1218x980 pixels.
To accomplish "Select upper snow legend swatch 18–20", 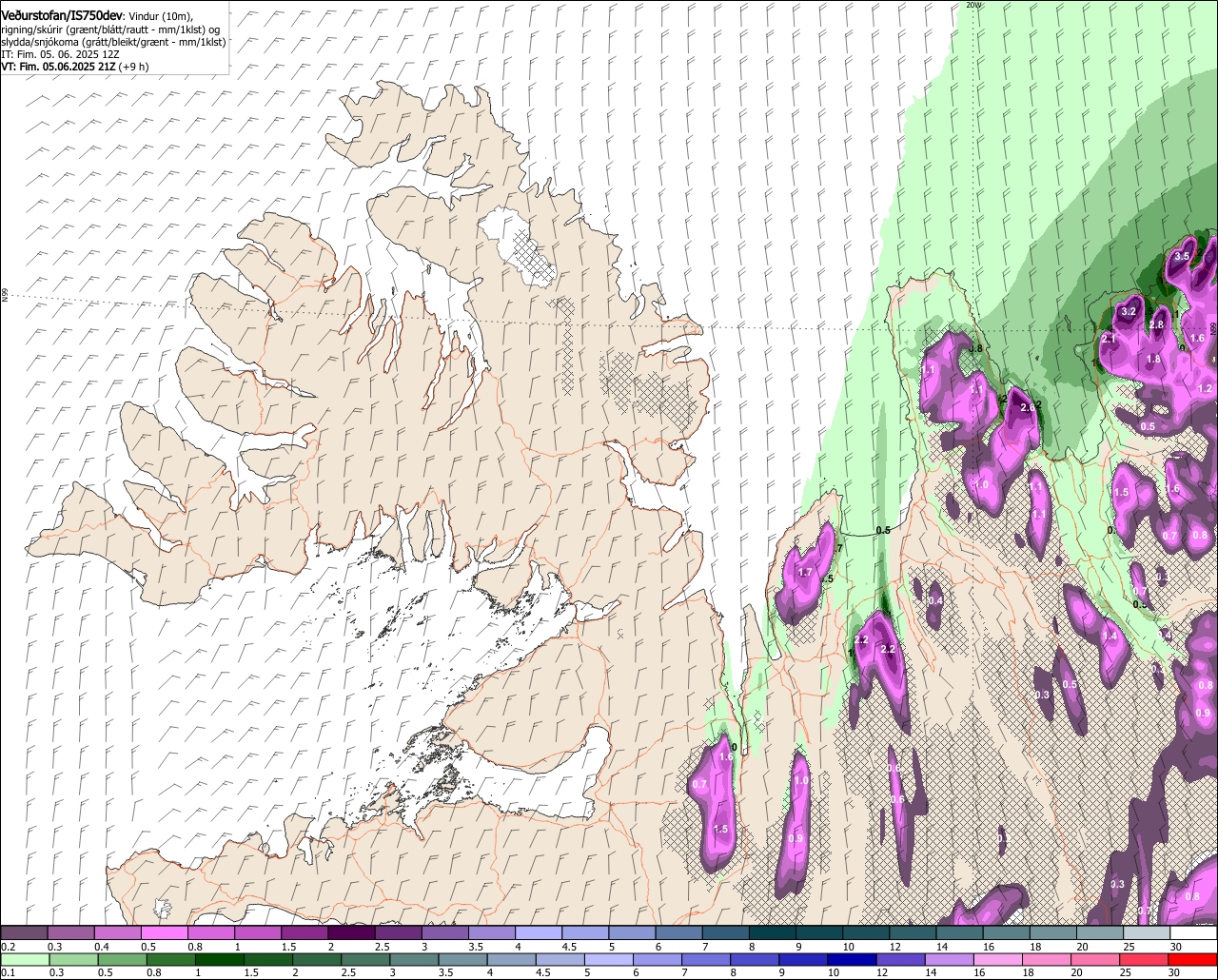I will click(x=1053, y=933).
